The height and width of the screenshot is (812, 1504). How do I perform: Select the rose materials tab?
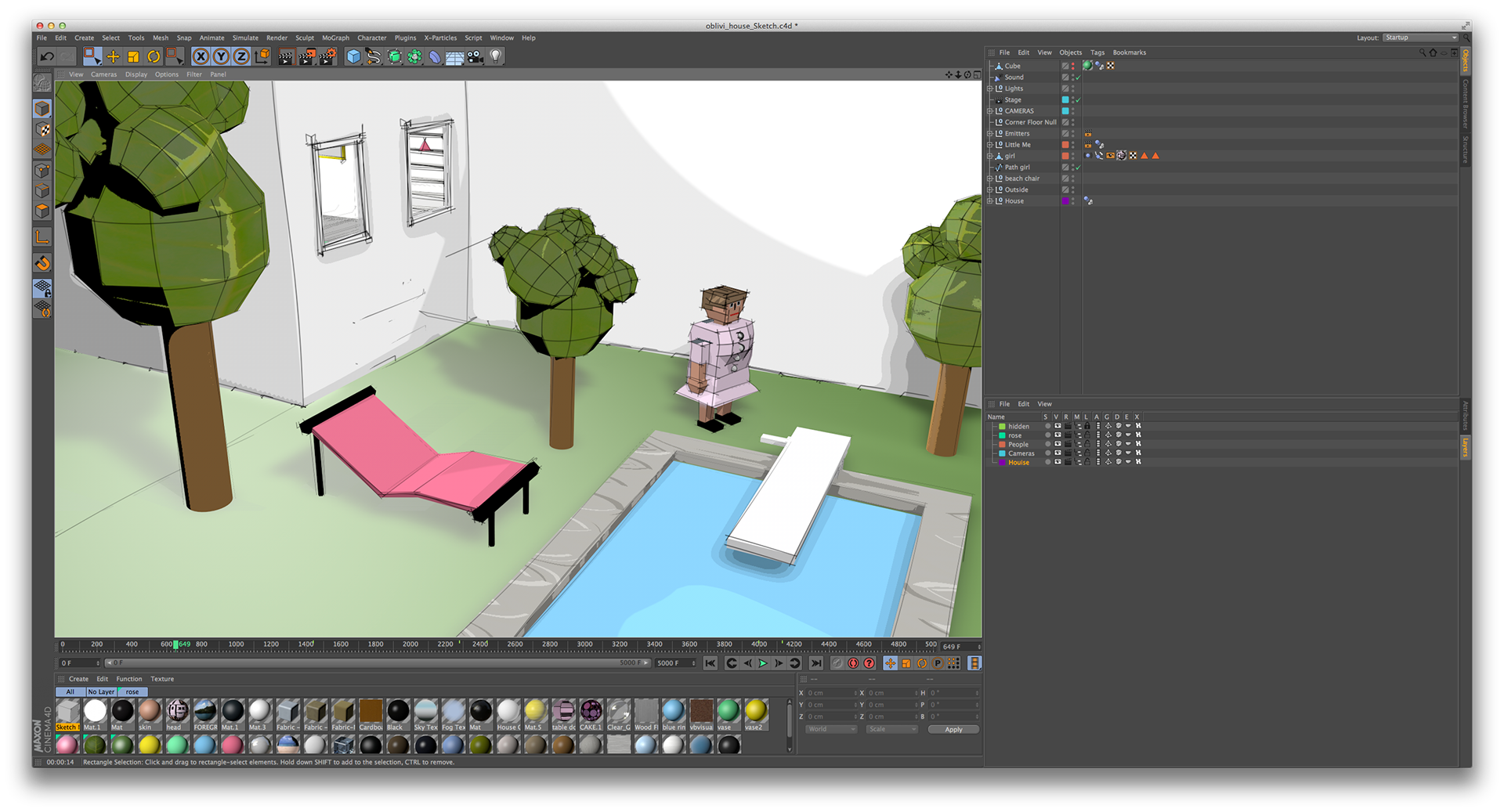click(132, 691)
